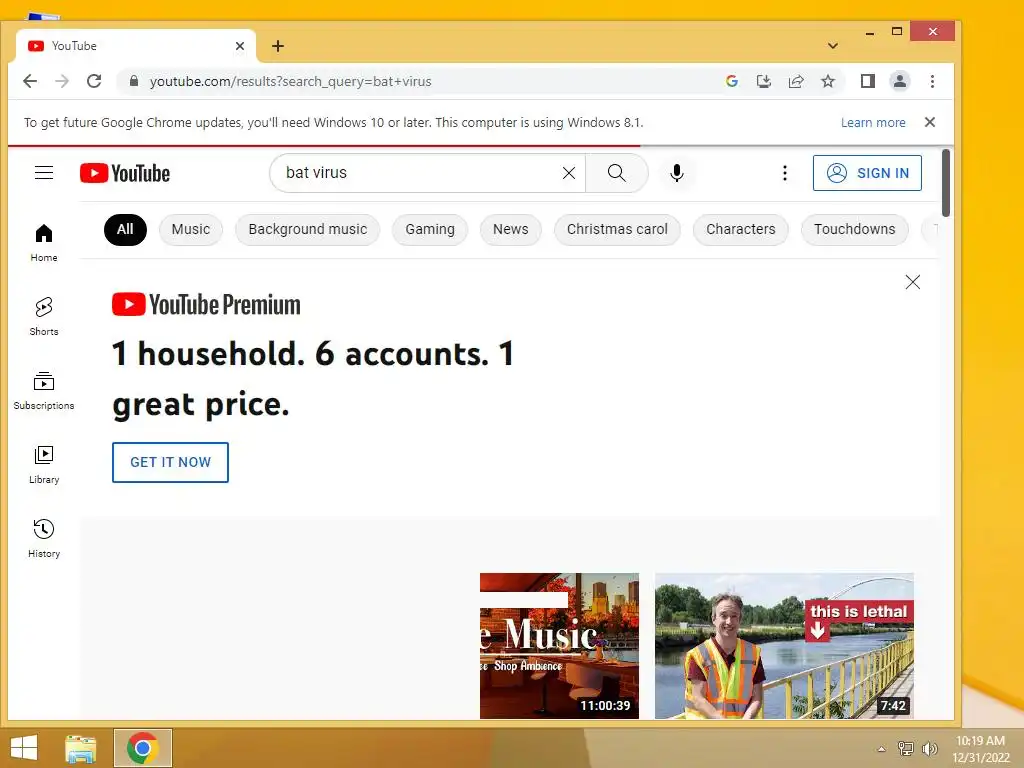The image size is (1024, 768).
Task: Dismiss the Chrome update infobar
Action: coord(930,122)
